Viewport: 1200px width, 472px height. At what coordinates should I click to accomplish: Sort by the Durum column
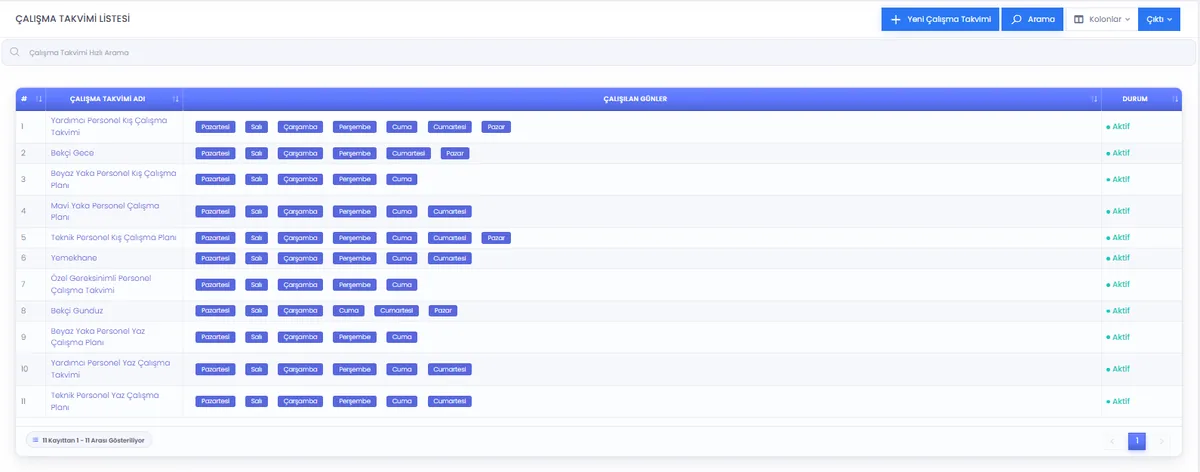1141,99
